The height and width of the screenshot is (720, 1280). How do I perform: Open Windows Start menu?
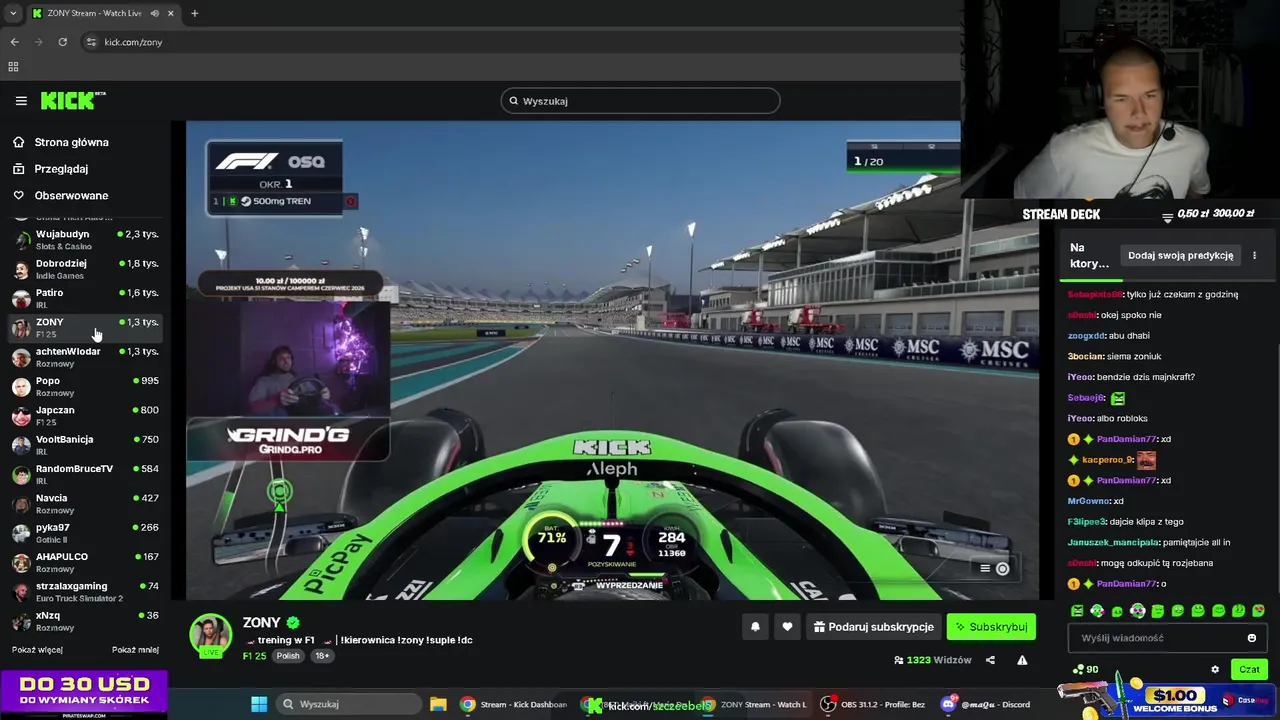[259, 704]
